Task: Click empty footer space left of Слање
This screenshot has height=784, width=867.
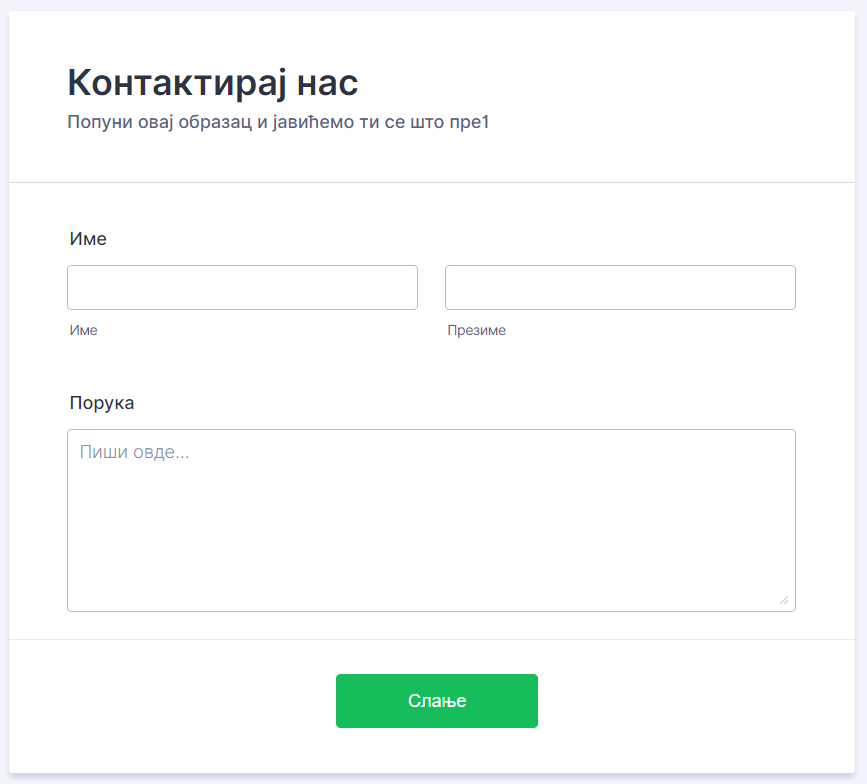Action: 180,701
